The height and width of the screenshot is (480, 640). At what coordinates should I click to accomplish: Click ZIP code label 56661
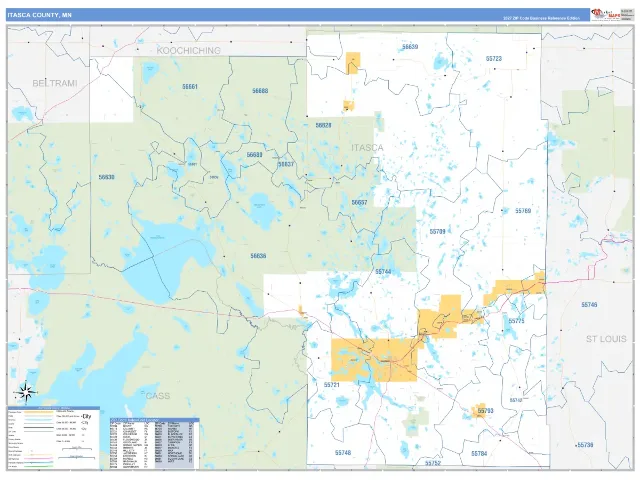190,87
